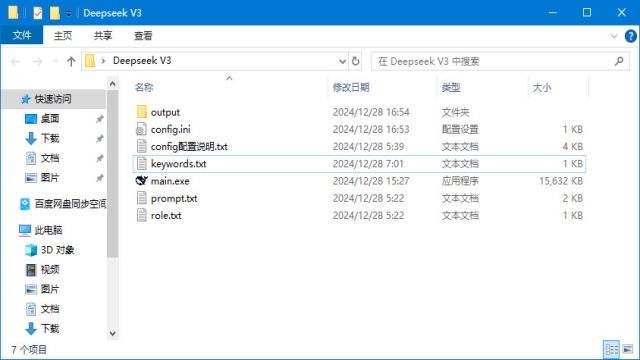Select the prompt.txt file name
The height and width of the screenshot is (360, 640).
[174, 198]
